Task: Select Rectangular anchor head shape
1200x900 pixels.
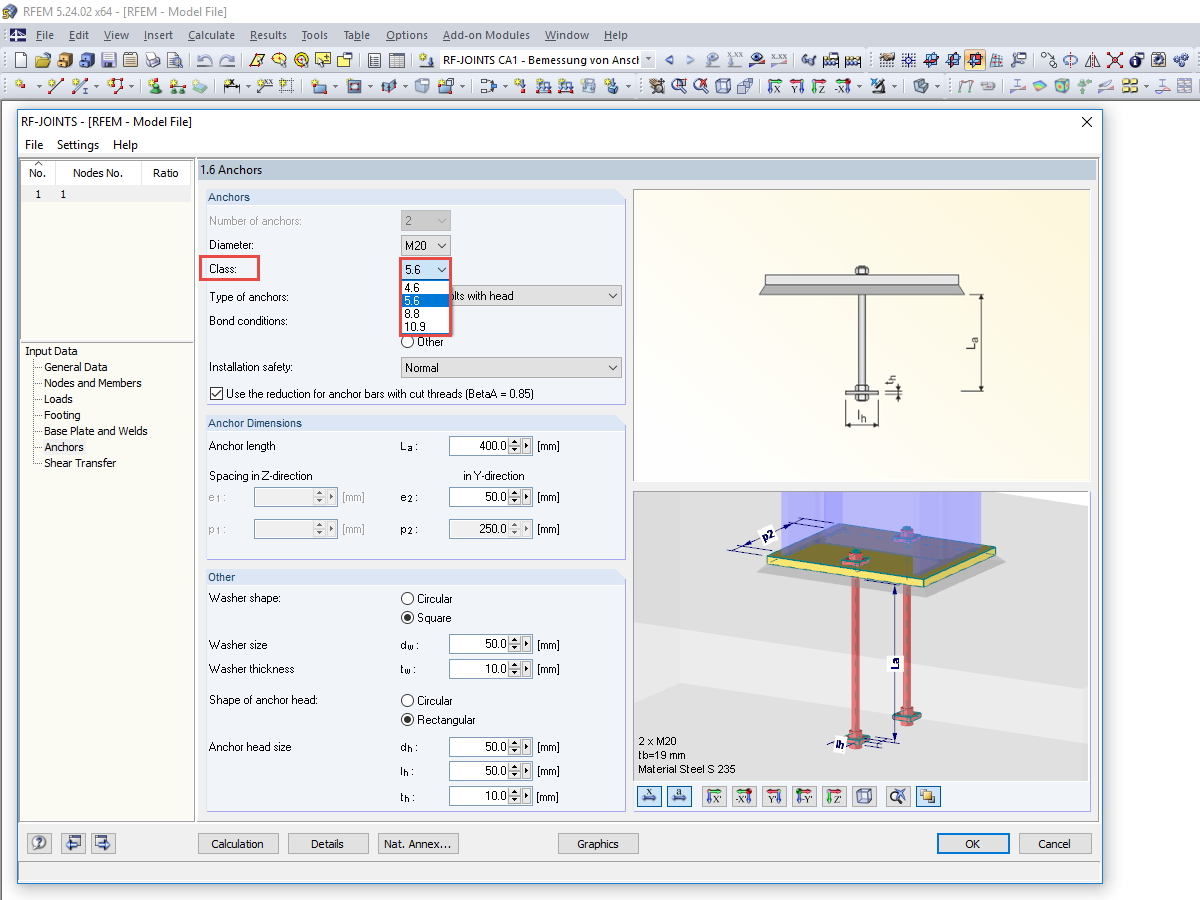Action: [x=407, y=720]
